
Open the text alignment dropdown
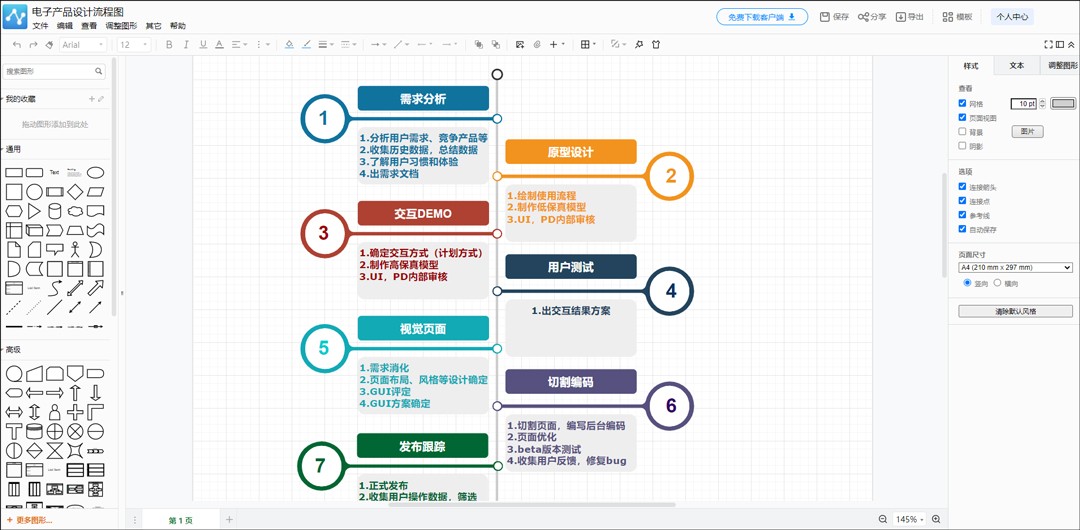[x=240, y=45]
